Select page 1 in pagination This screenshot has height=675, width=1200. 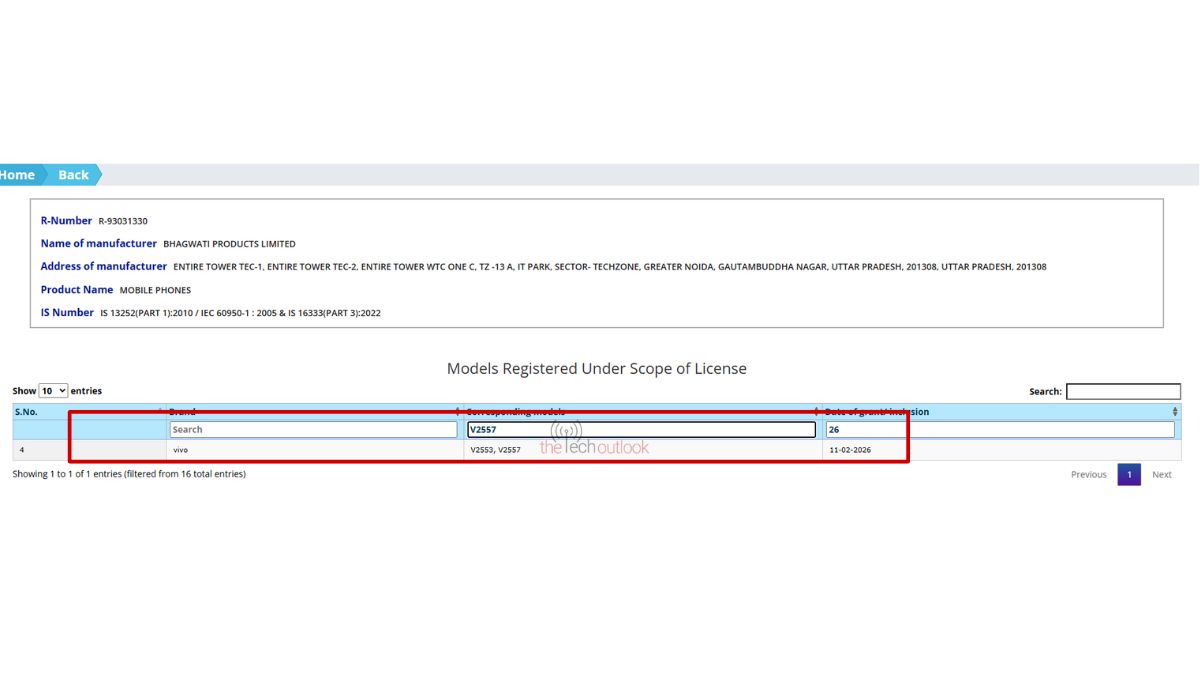pos(1128,475)
